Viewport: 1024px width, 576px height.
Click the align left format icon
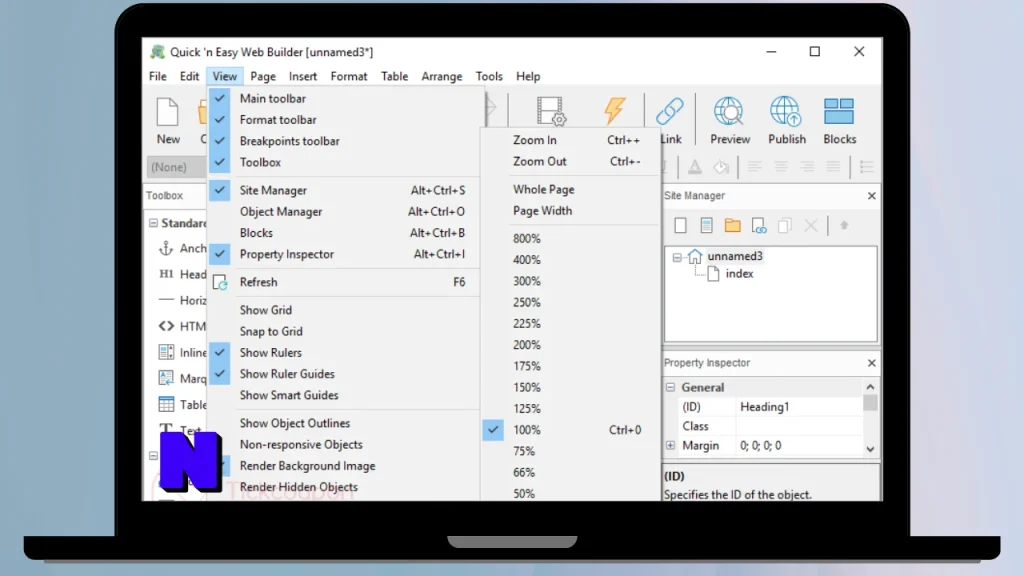point(754,167)
